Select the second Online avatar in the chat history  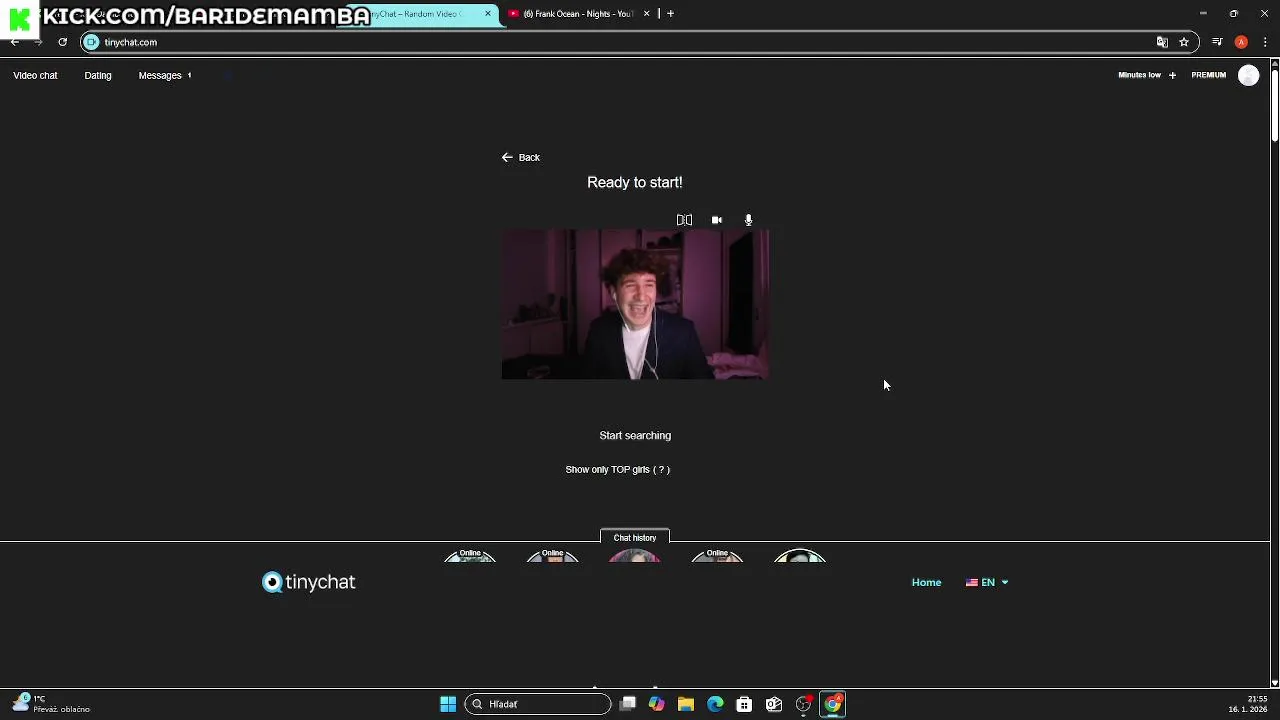pos(552,555)
